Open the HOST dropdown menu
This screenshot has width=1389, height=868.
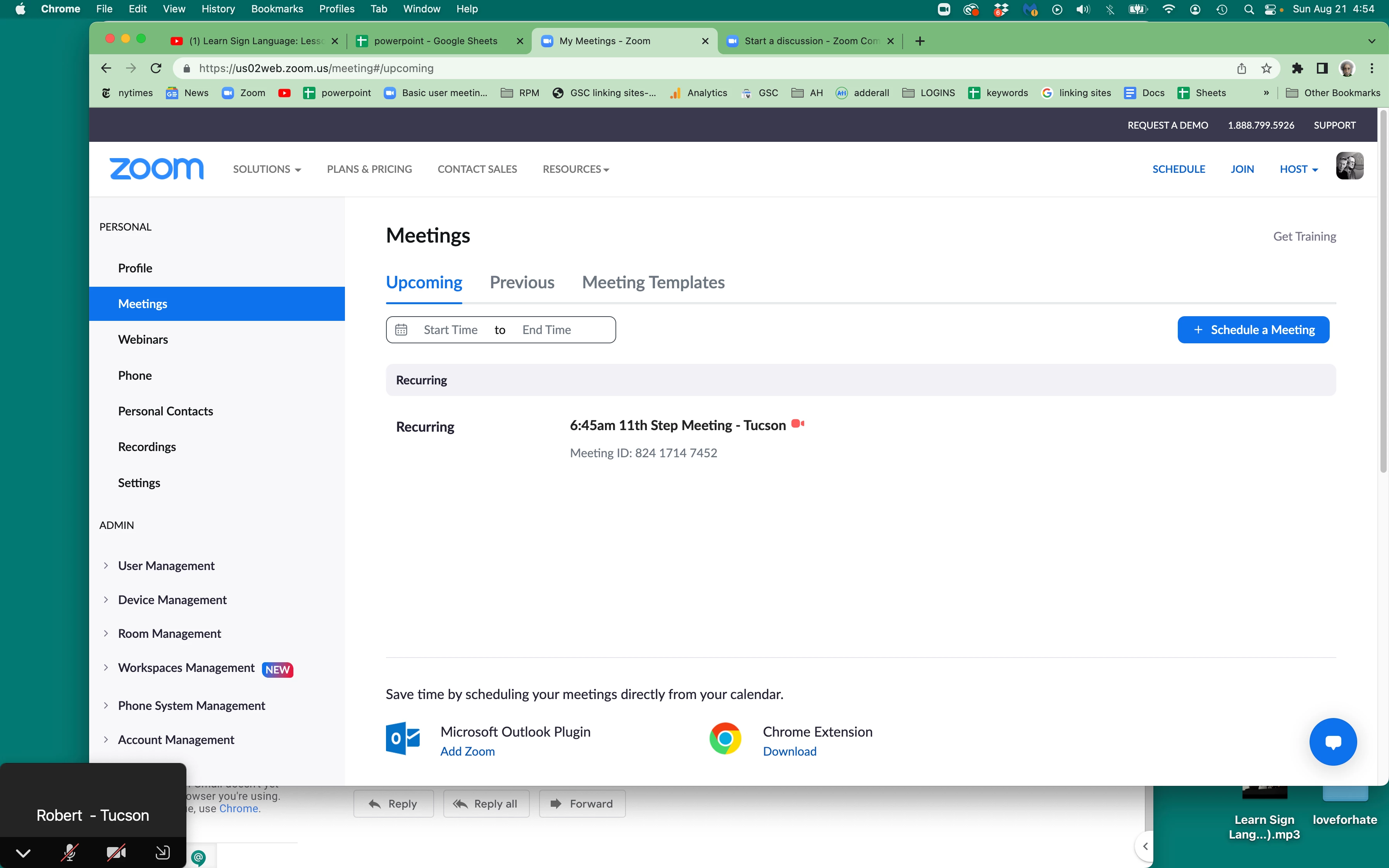[1298, 169]
